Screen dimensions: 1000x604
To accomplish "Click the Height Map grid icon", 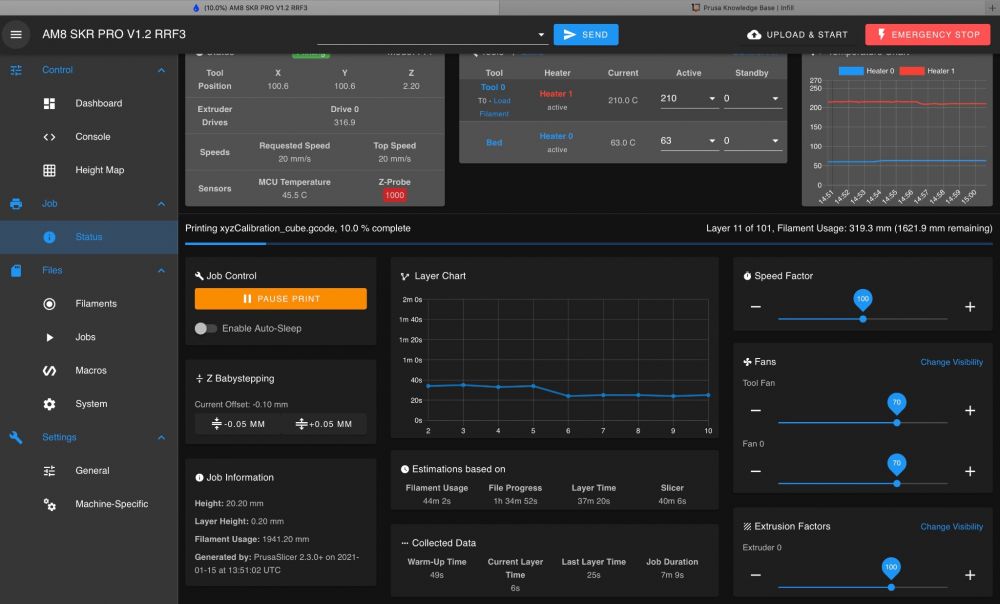I will click(x=49, y=170).
